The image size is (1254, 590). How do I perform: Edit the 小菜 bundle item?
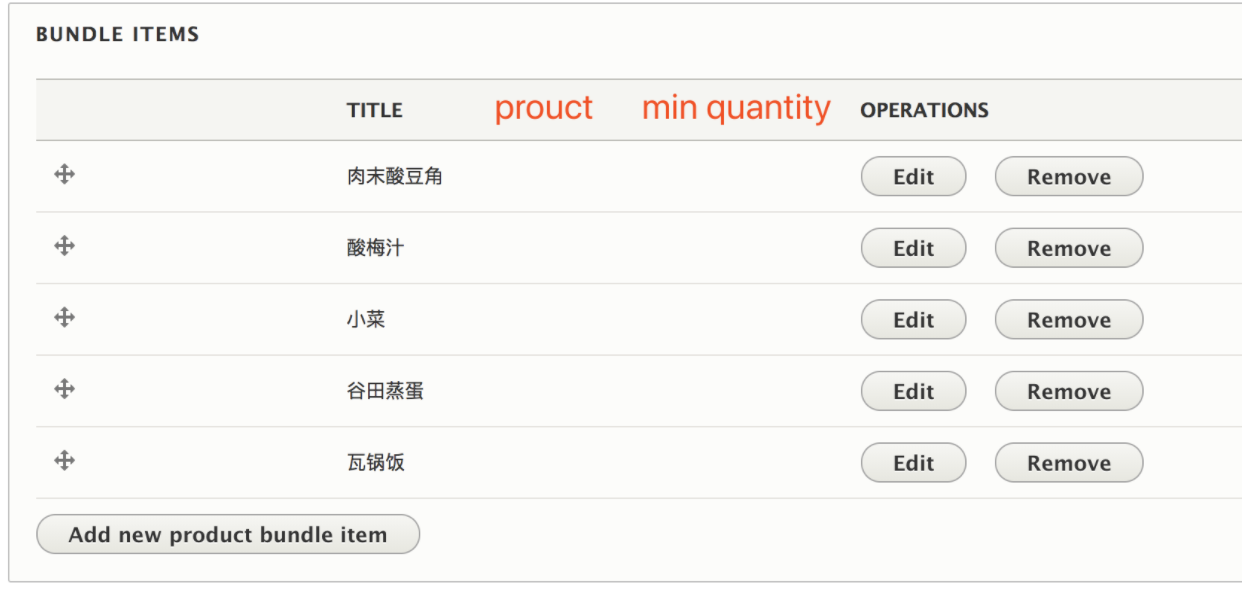[913, 320]
